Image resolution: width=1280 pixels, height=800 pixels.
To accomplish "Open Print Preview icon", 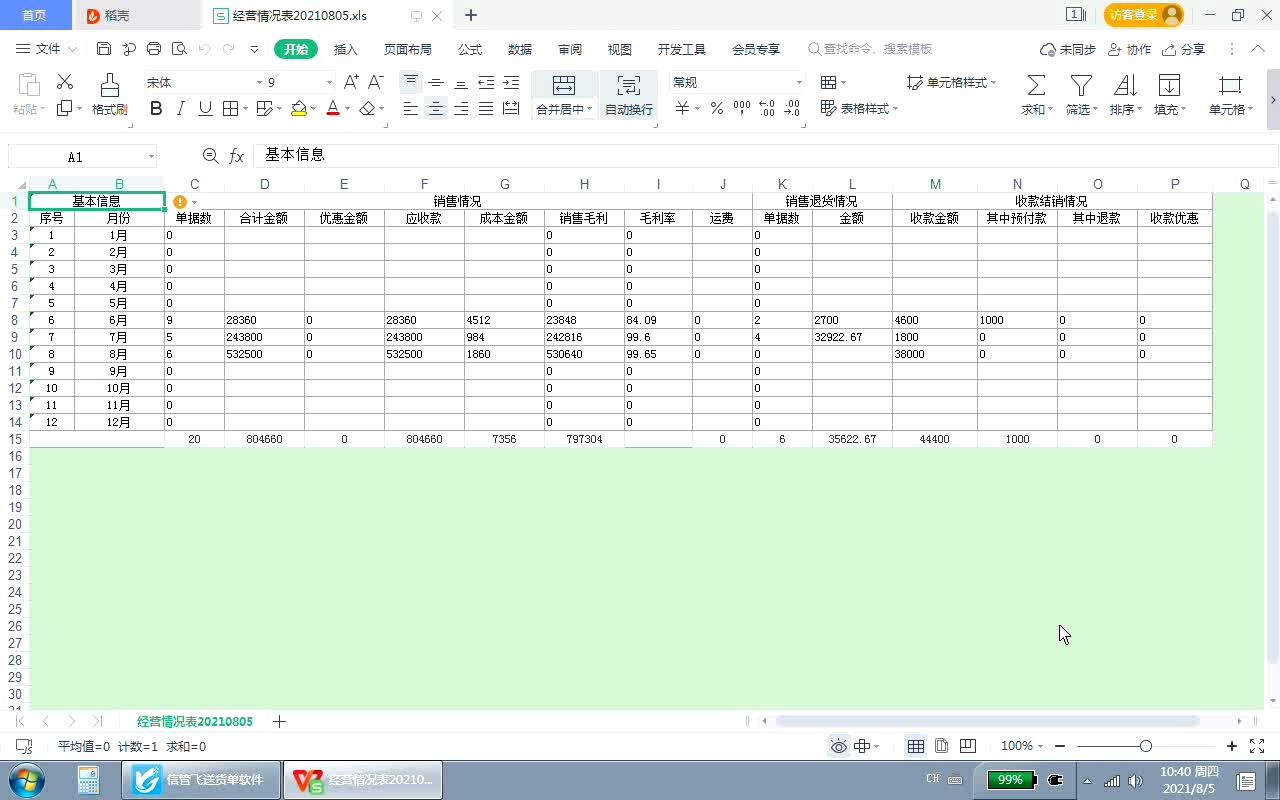I will (x=179, y=49).
